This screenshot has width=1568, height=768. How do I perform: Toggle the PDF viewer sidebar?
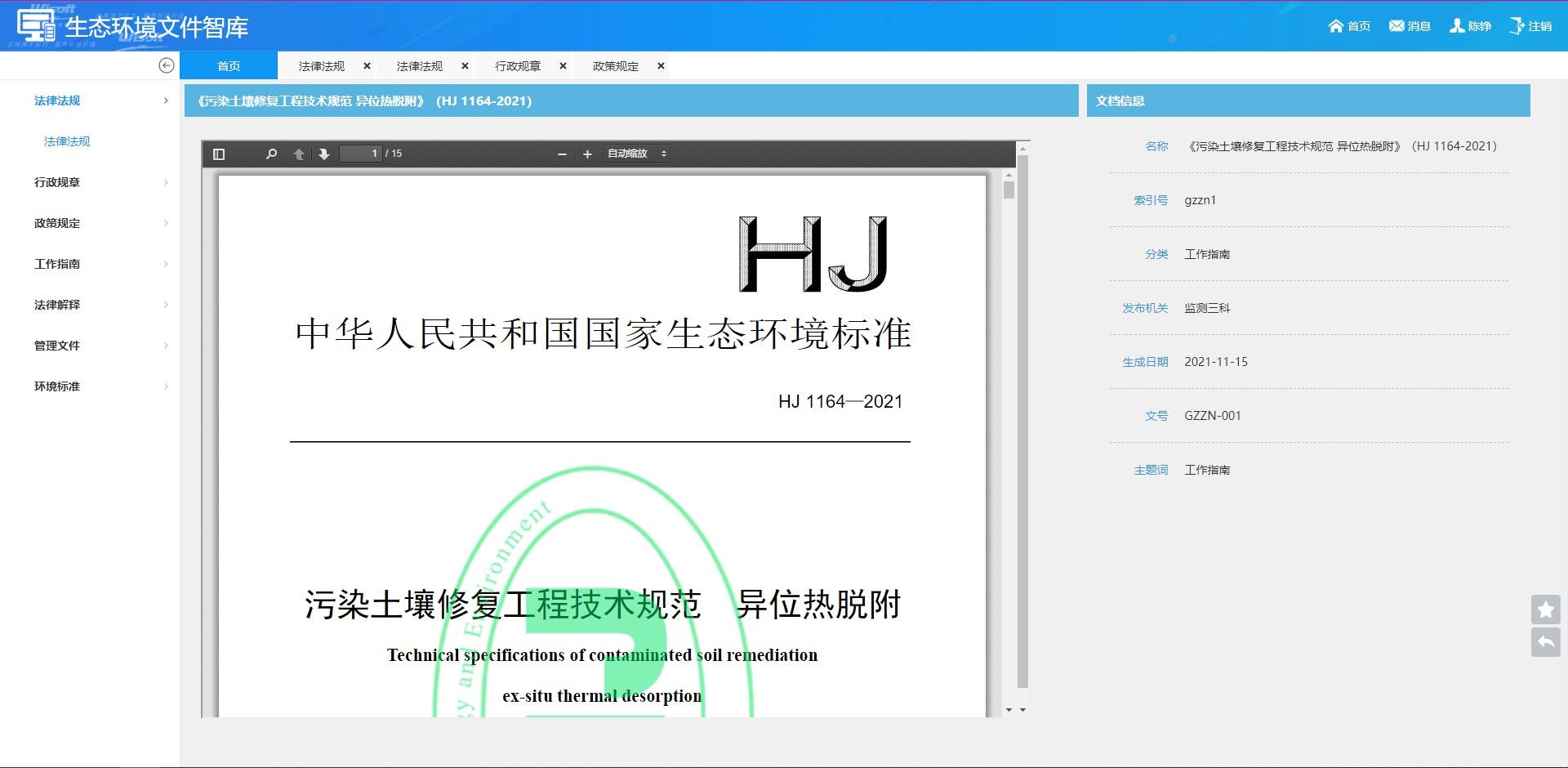coord(219,154)
